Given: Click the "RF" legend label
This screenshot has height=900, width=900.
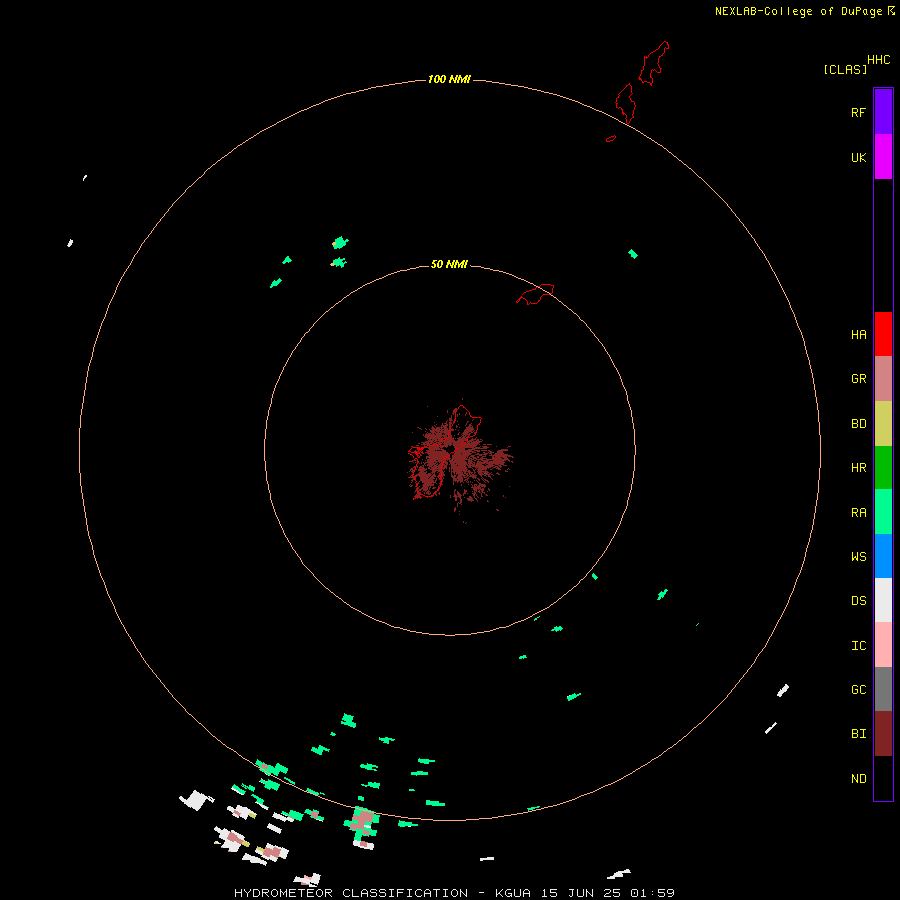Looking at the screenshot, I should 859,112.
